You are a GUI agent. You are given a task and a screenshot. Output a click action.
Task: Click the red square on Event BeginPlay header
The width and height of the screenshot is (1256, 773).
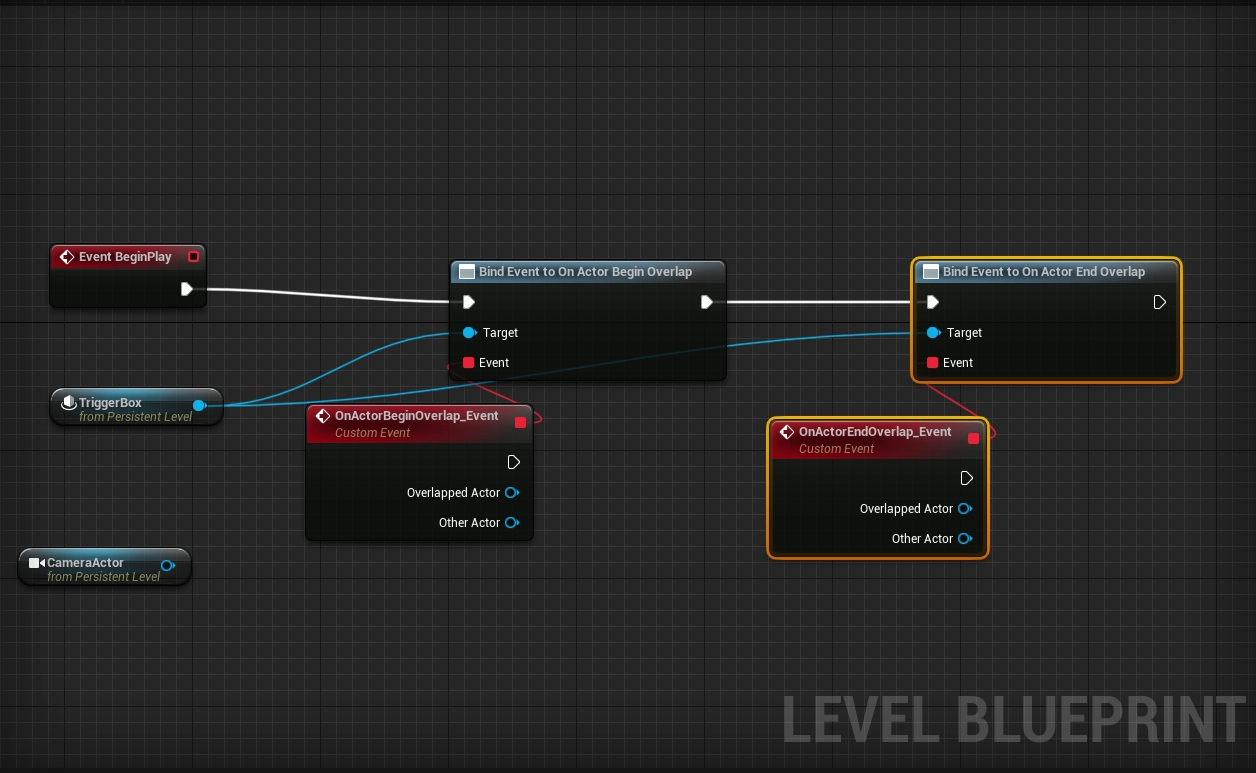click(193, 256)
